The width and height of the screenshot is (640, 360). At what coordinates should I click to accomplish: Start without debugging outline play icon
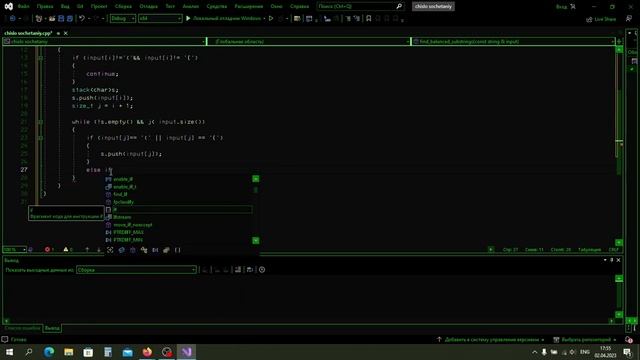[271, 18]
